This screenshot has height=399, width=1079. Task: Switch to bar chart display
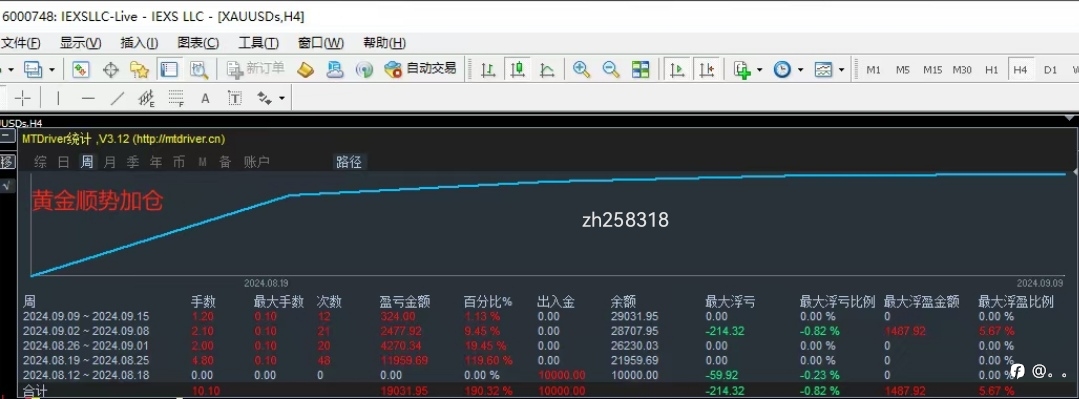(488, 69)
